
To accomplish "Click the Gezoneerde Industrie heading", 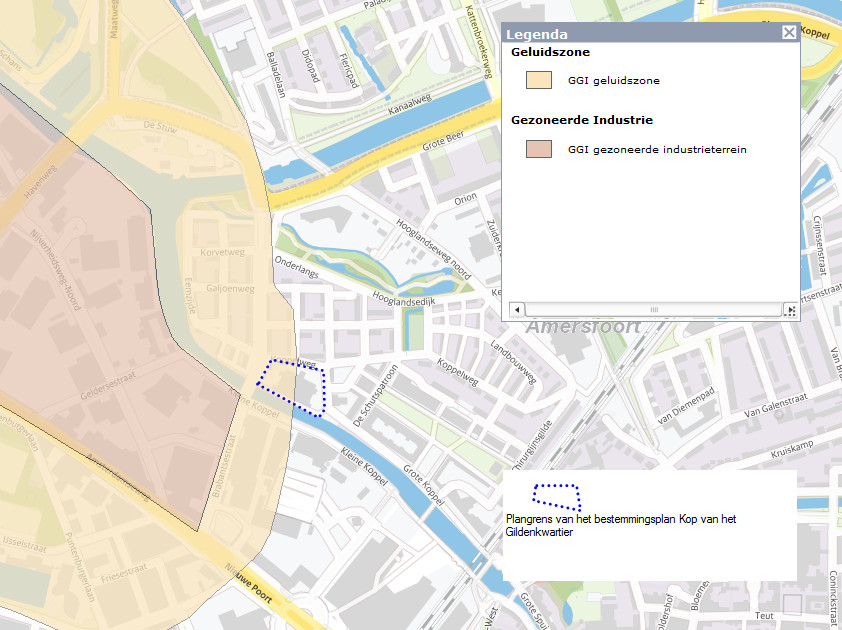I will [582, 120].
